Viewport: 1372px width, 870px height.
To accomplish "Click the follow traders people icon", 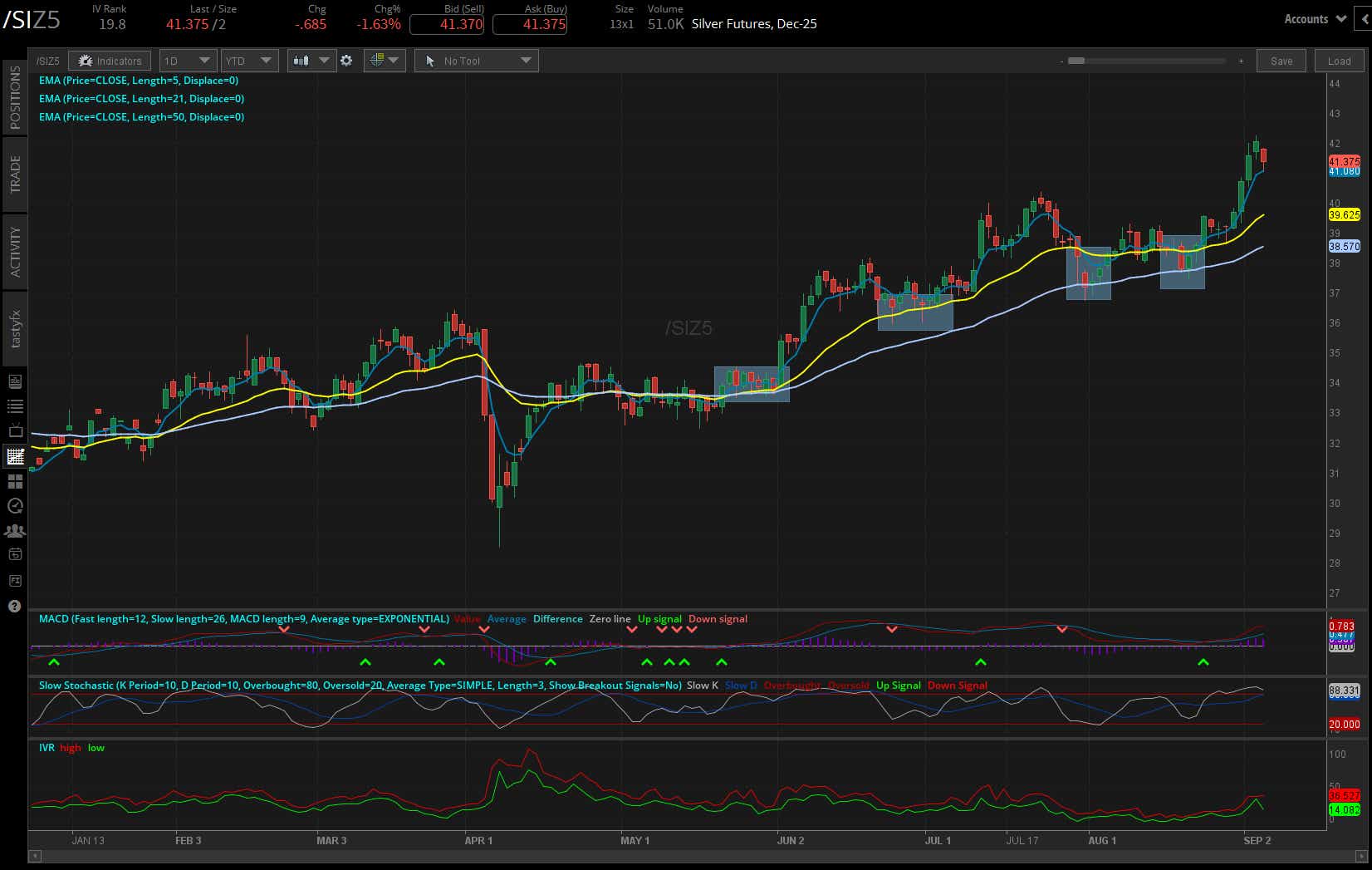I will point(14,530).
